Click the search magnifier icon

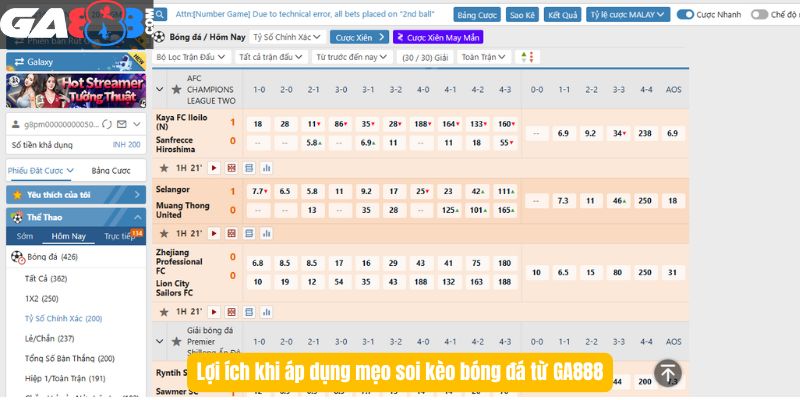coord(161,14)
